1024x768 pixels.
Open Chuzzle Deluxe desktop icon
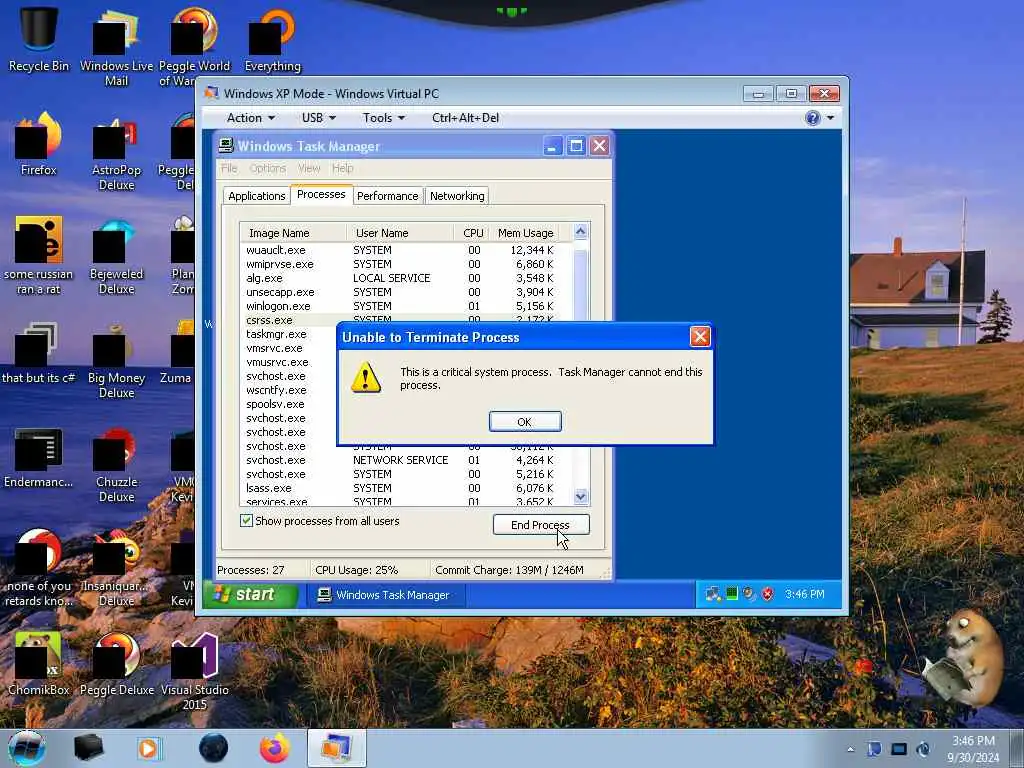(116, 464)
